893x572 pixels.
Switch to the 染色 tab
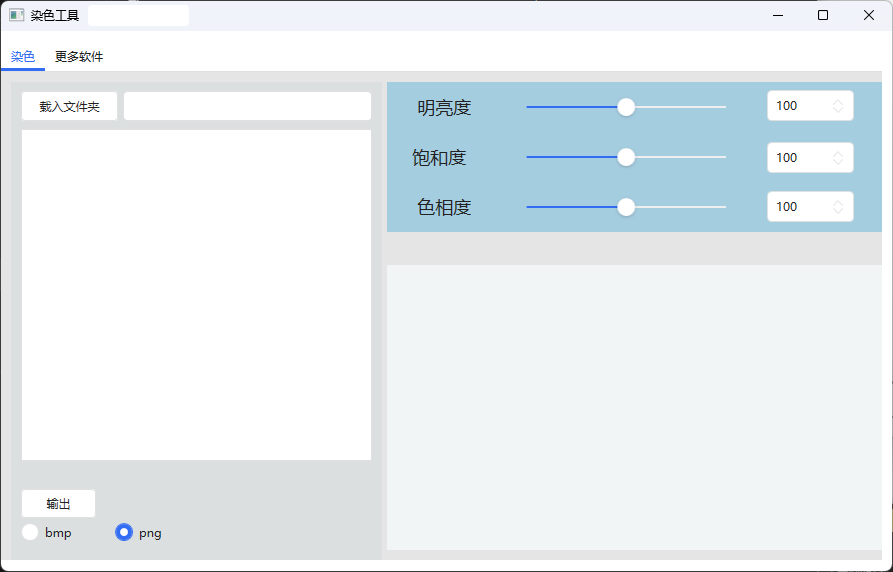pyautogui.click(x=23, y=56)
